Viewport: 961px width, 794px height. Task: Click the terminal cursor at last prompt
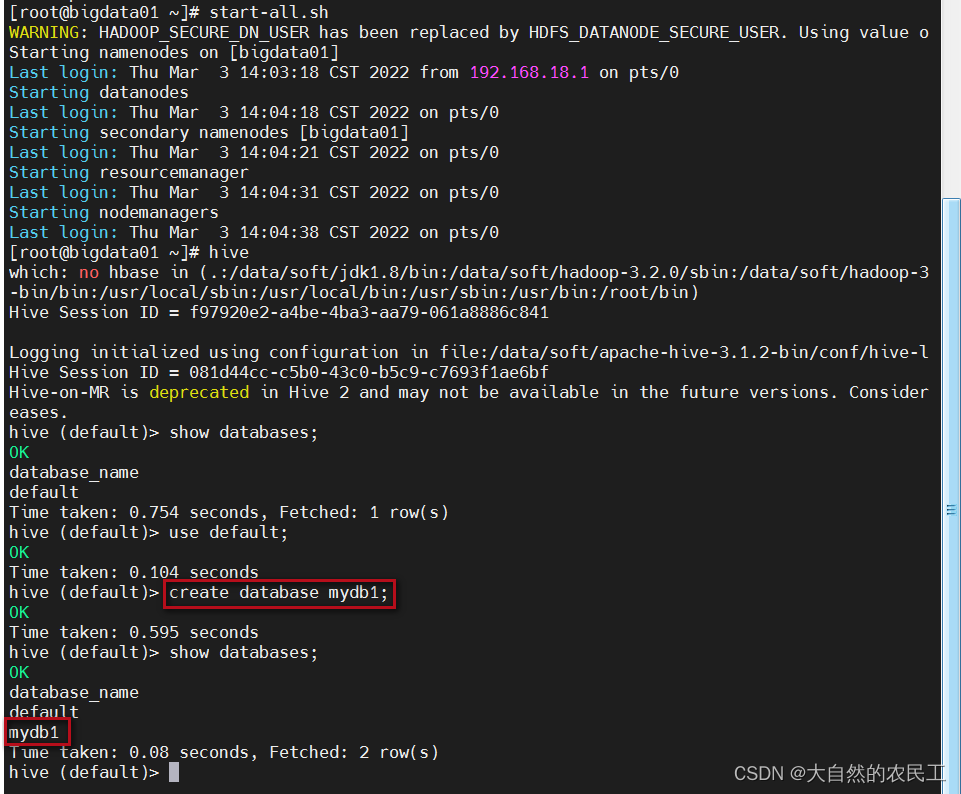(174, 773)
